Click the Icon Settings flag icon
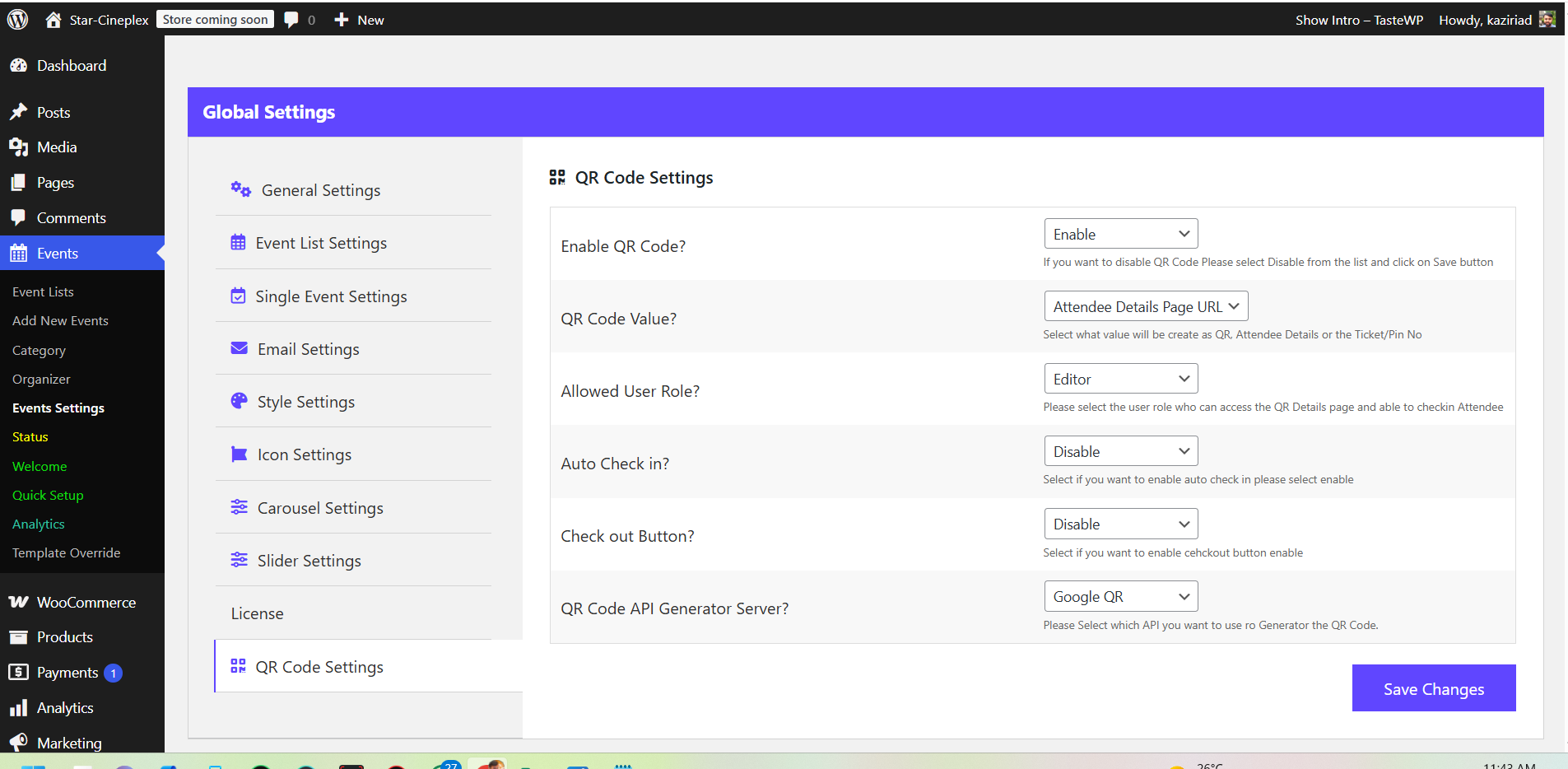This screenshot has width=1568, height=769. (240, 454)
